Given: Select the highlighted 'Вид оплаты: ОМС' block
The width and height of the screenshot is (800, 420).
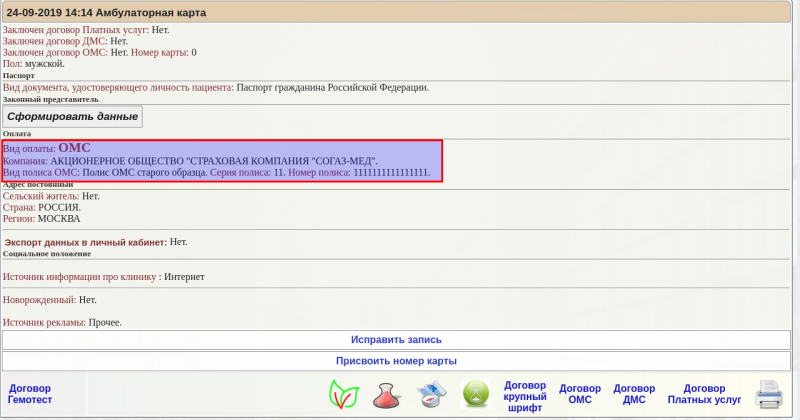Looking at the screenshot, I should pos(220,160).
